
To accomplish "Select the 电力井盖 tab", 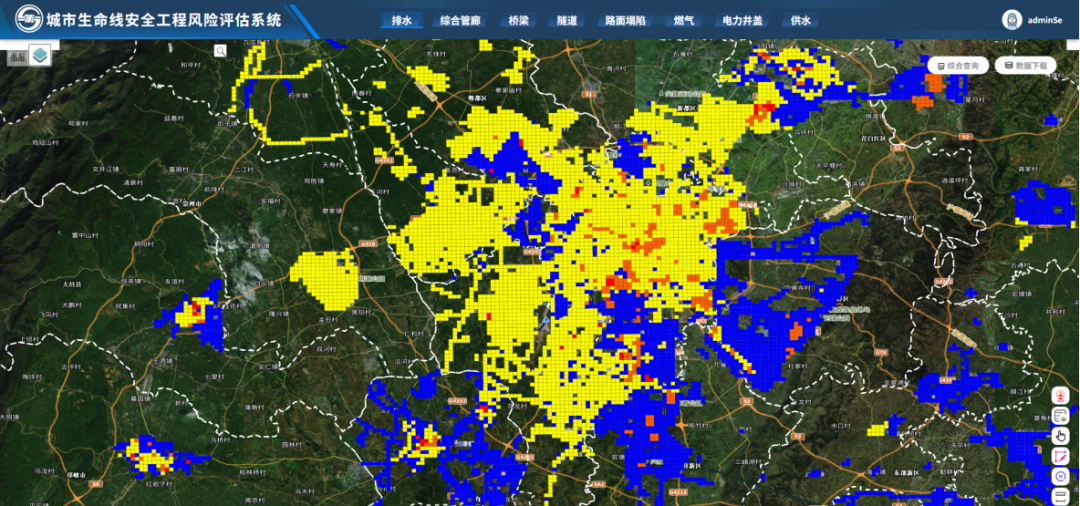I will (x=742, y=20).
